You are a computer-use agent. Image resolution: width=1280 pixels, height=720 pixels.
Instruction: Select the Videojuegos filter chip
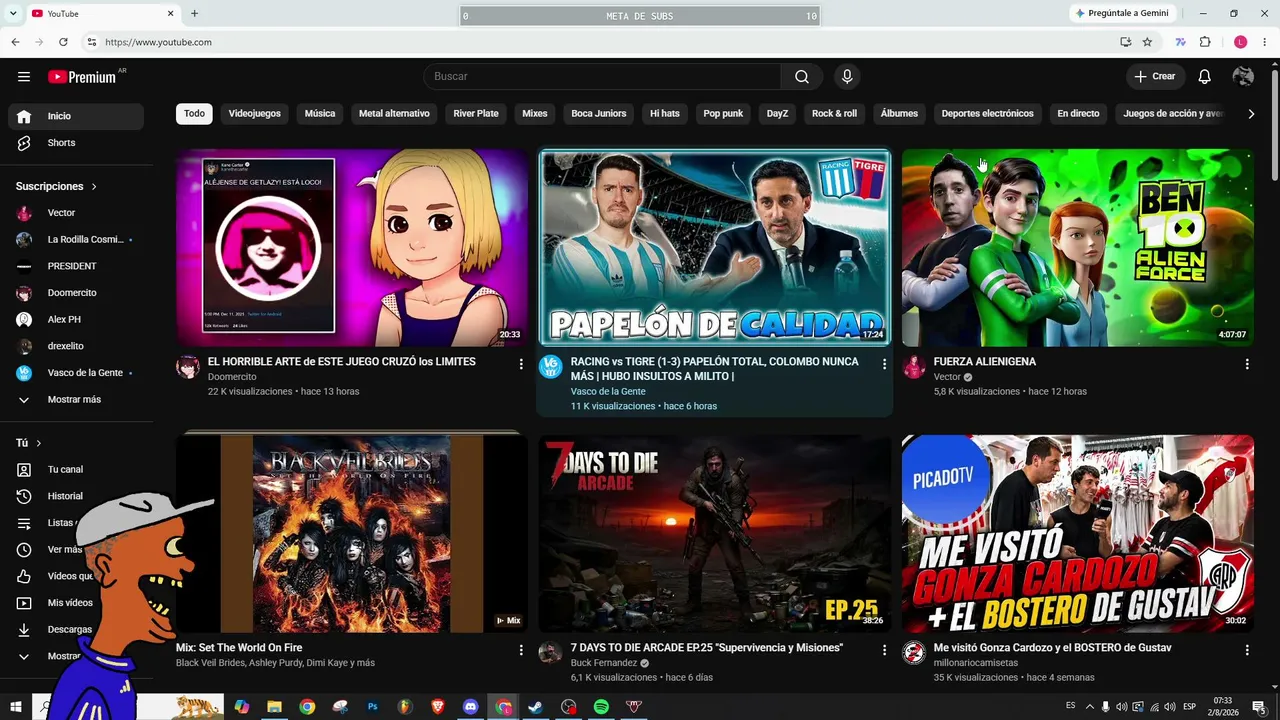pyautogui.click(x=255, y=114)
